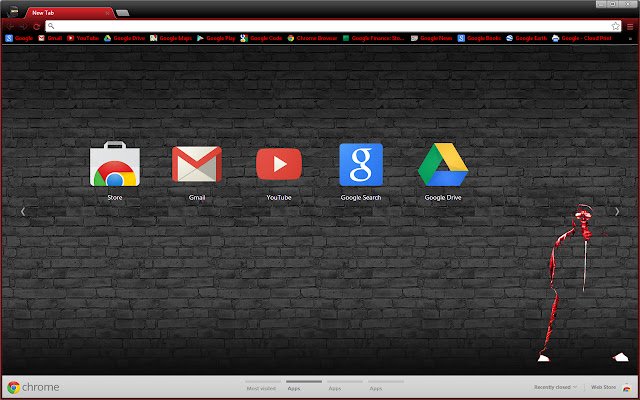
Task: Select the first Apps page tab
Action: 304,385
